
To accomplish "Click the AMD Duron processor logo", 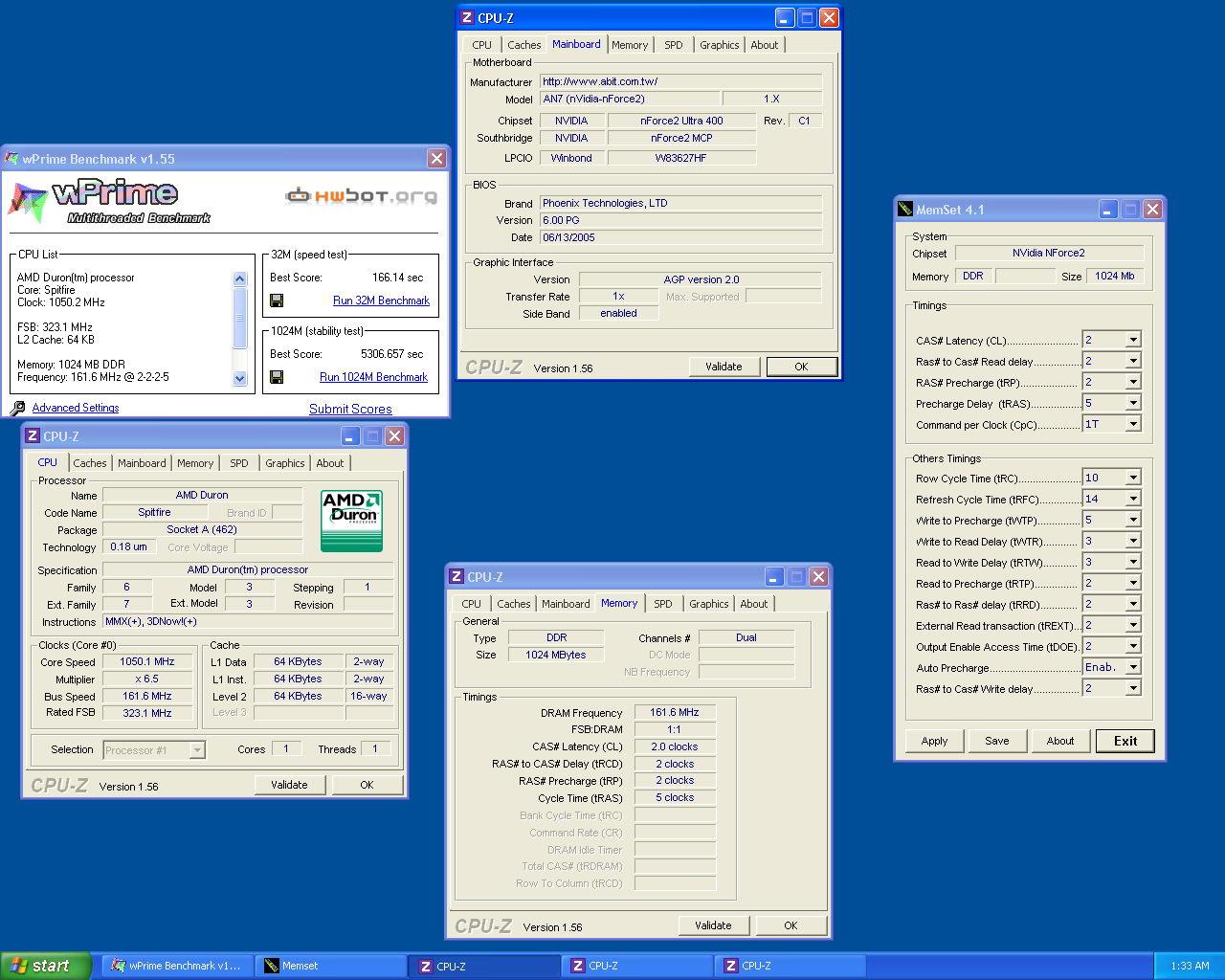I will [x=351, y=521].
